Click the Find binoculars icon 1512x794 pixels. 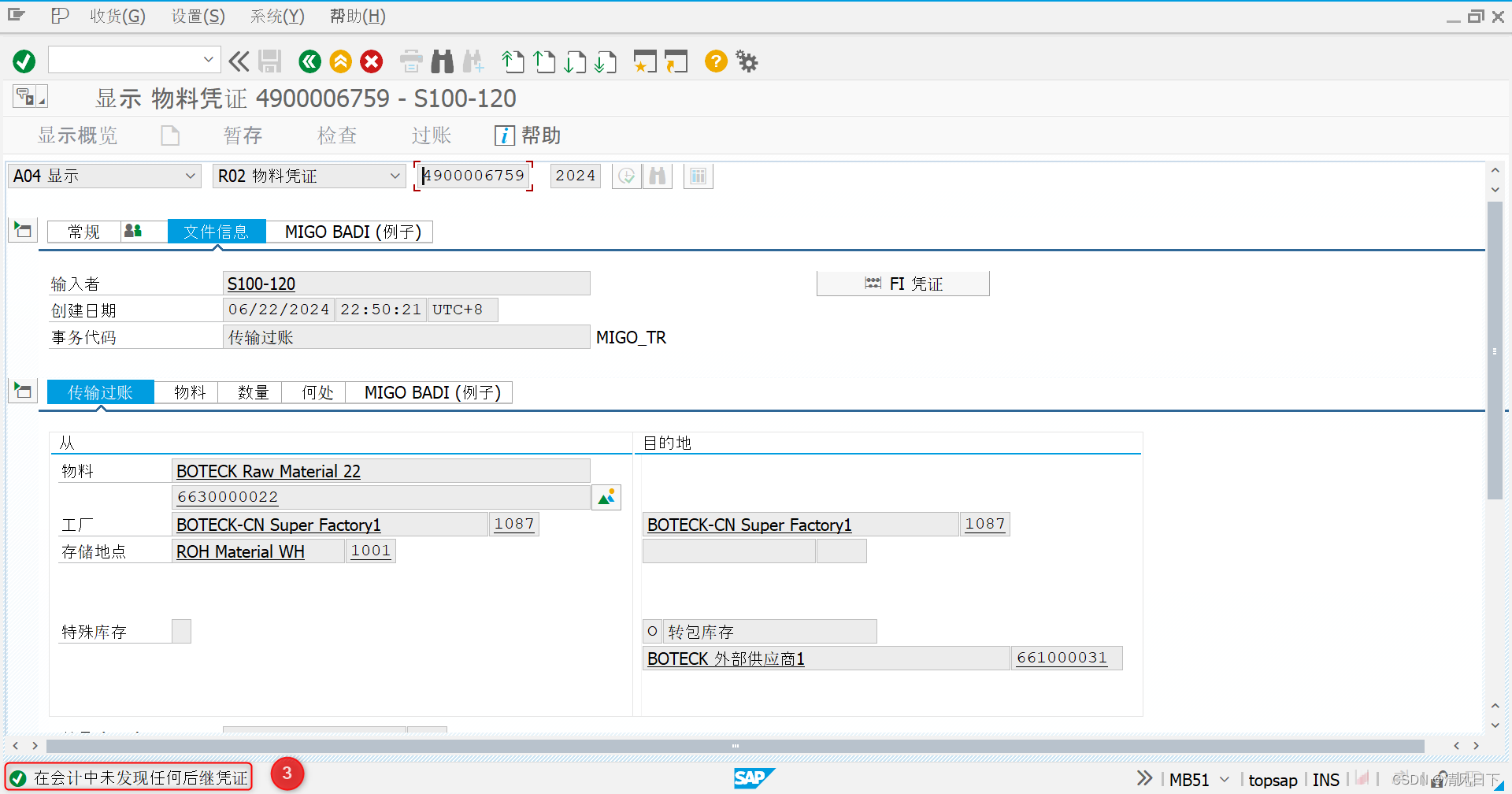(x=443, y=61)
